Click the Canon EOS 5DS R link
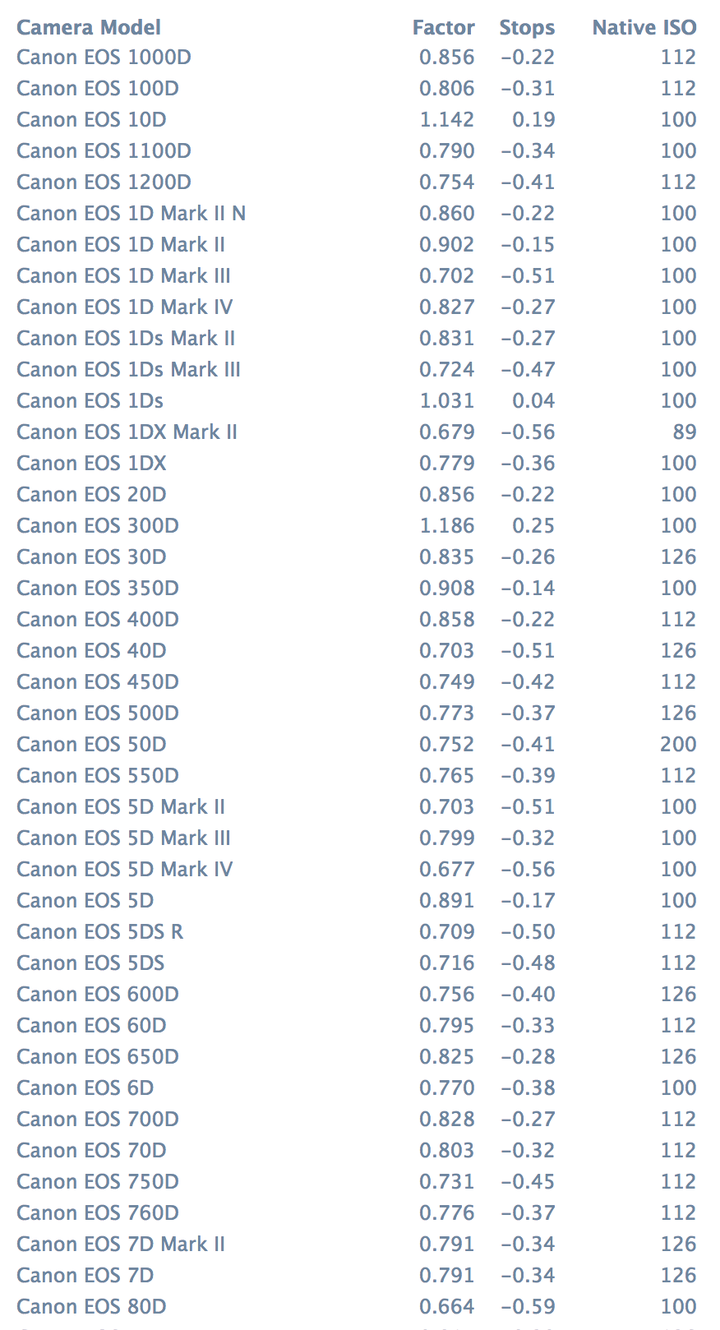Viewport: 720px width, 1330px height. 100,932
